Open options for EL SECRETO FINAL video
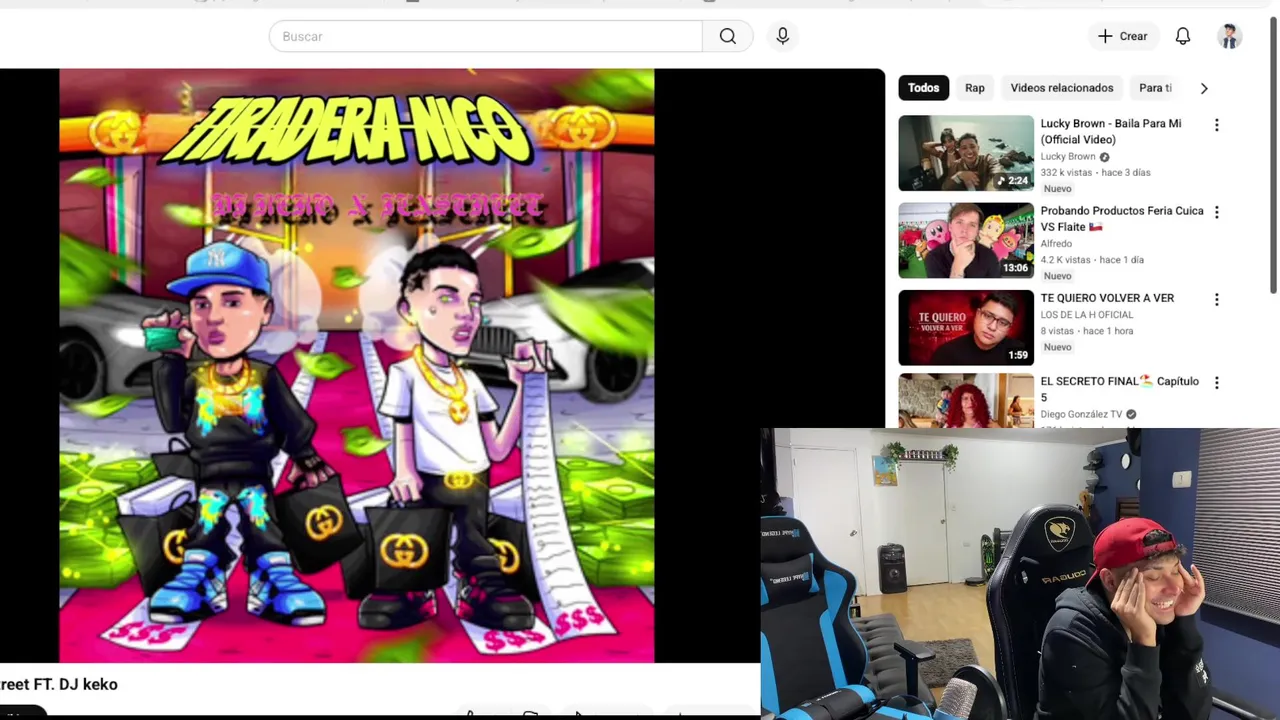Image resolution: width=1280 pixels, height=720 pixels. (1216, 383)
